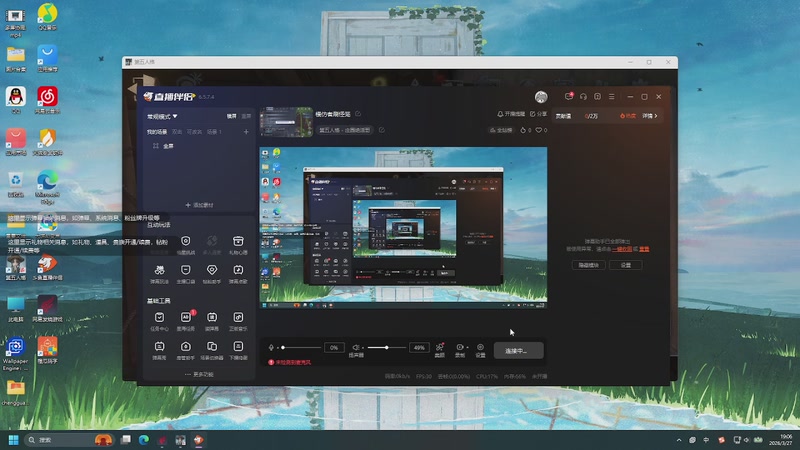
Task: Click 设置 button in danmaku panel
Action: pos(626,265)
